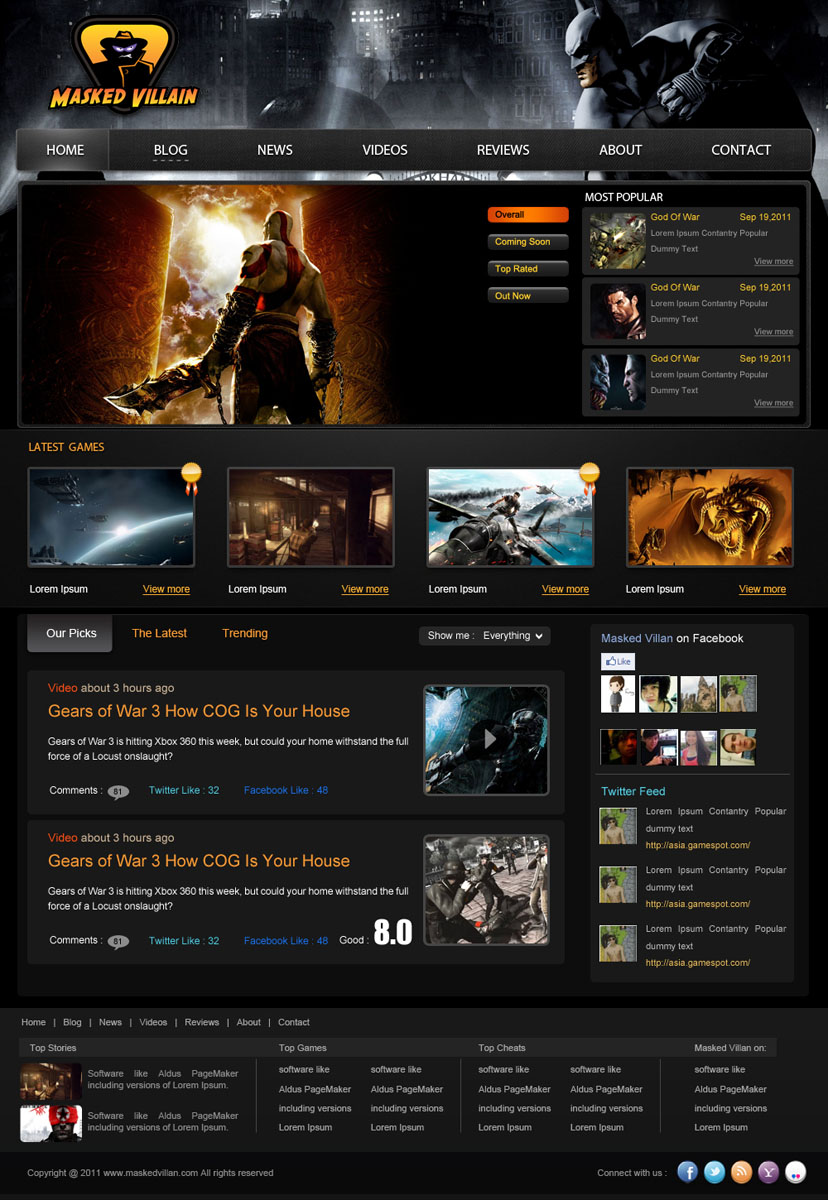Click View more on second Most Popular item

click(x=773, y=332)
